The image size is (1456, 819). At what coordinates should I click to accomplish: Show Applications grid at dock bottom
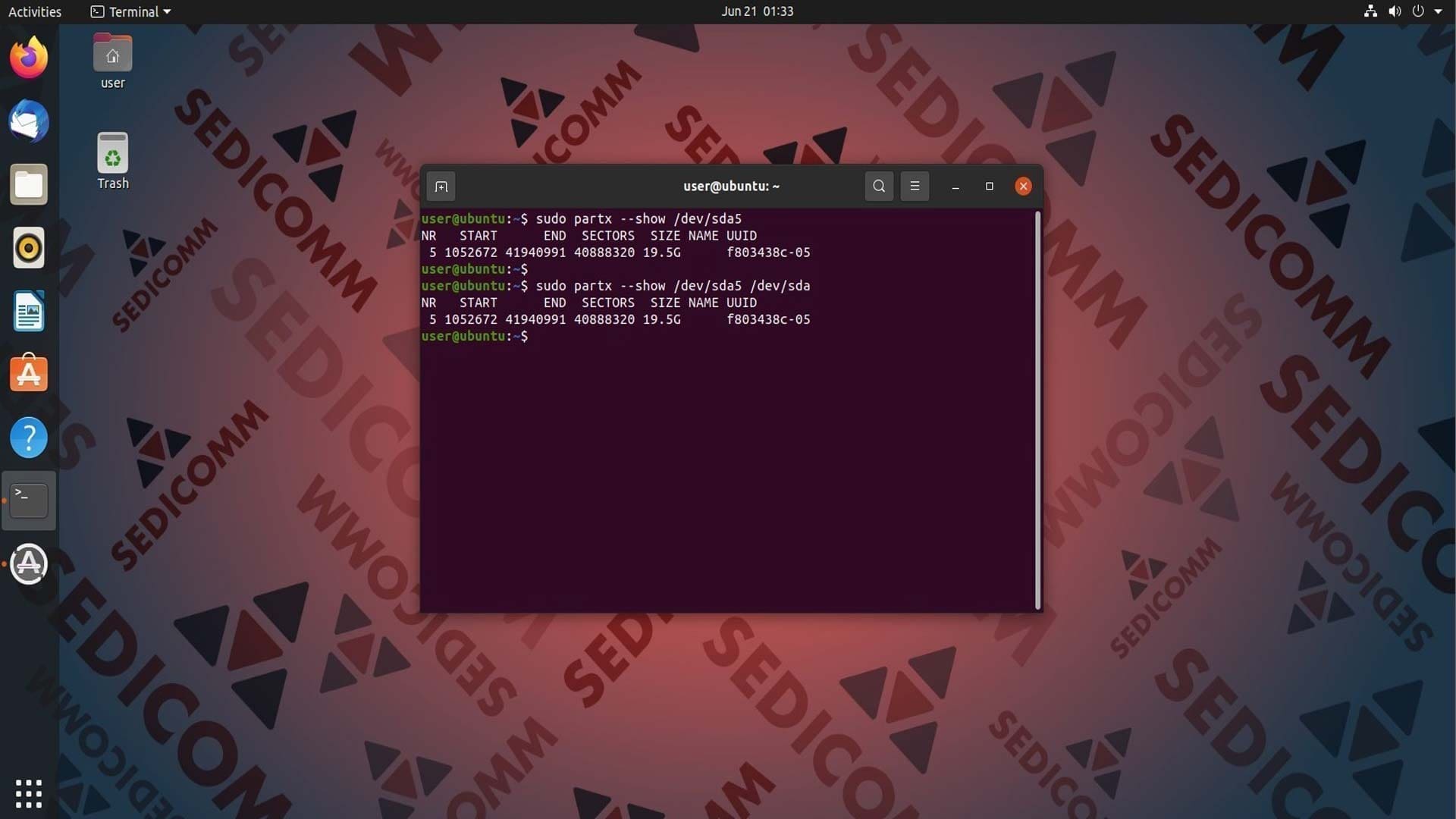pos(29,793)
